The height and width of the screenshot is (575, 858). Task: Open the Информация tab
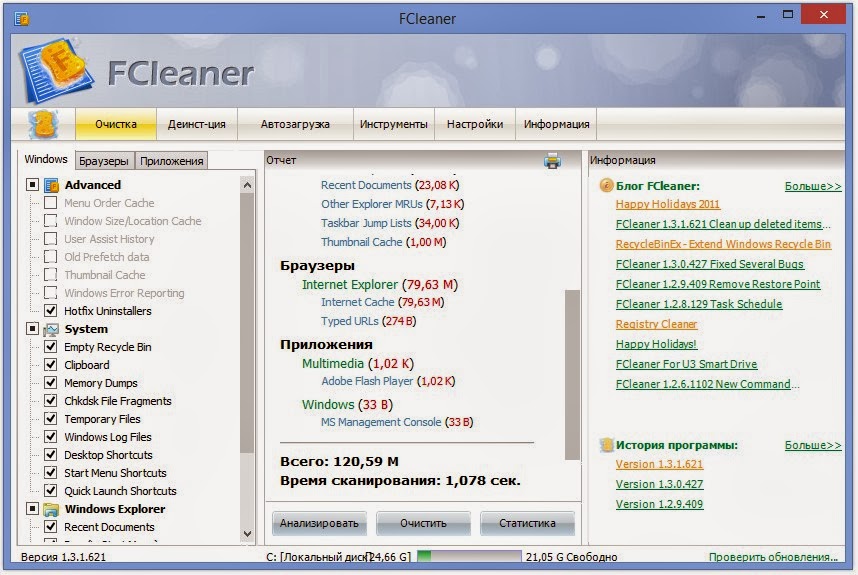coord(556,124)
